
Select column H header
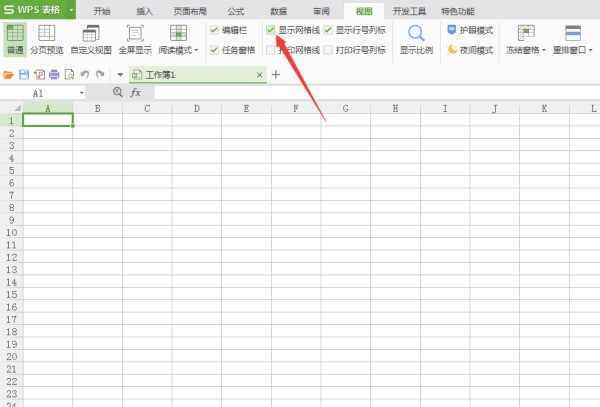coord(395,108)
